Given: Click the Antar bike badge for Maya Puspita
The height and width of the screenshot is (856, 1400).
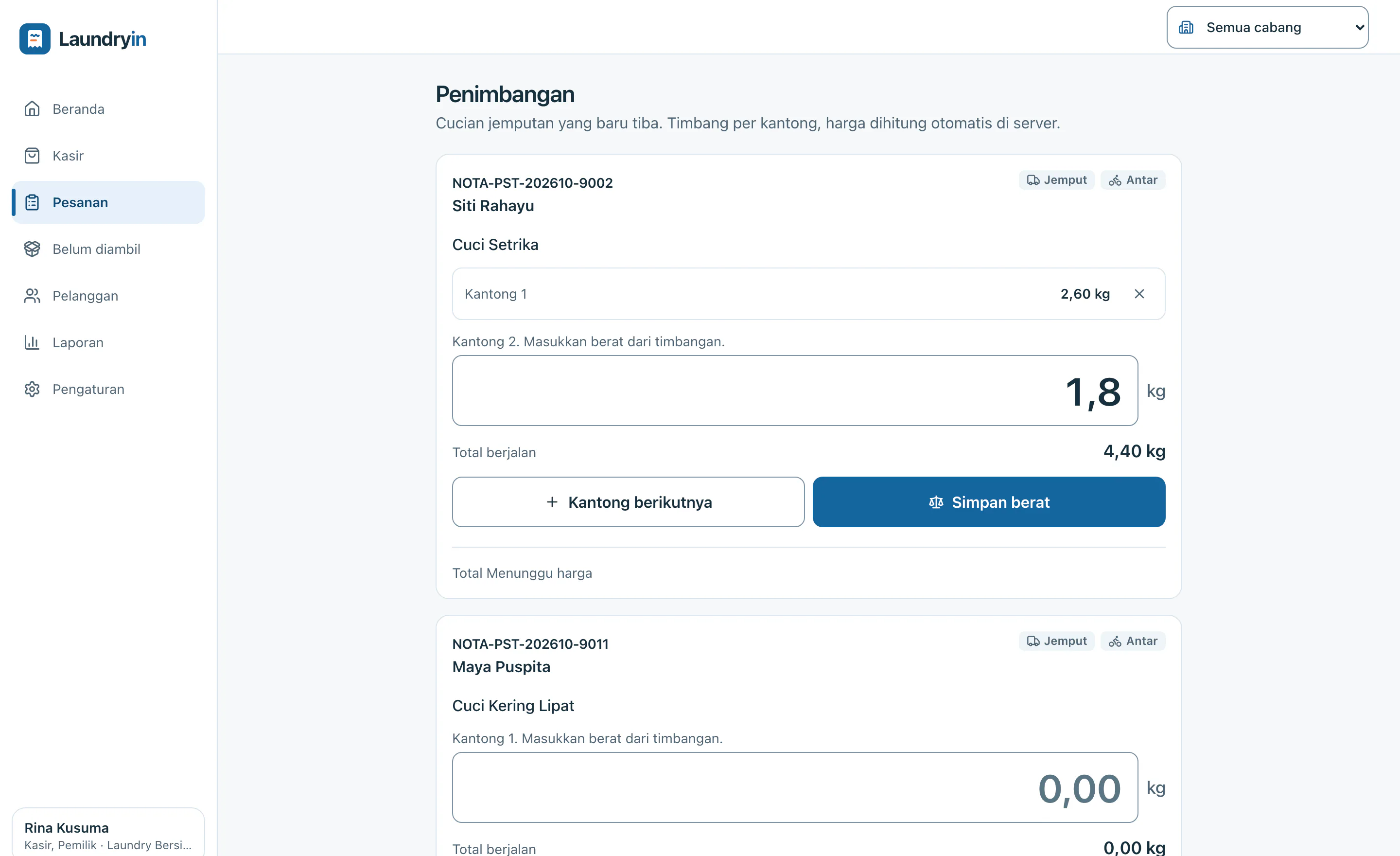Looking at the screenshot, I should point(1133,641).
